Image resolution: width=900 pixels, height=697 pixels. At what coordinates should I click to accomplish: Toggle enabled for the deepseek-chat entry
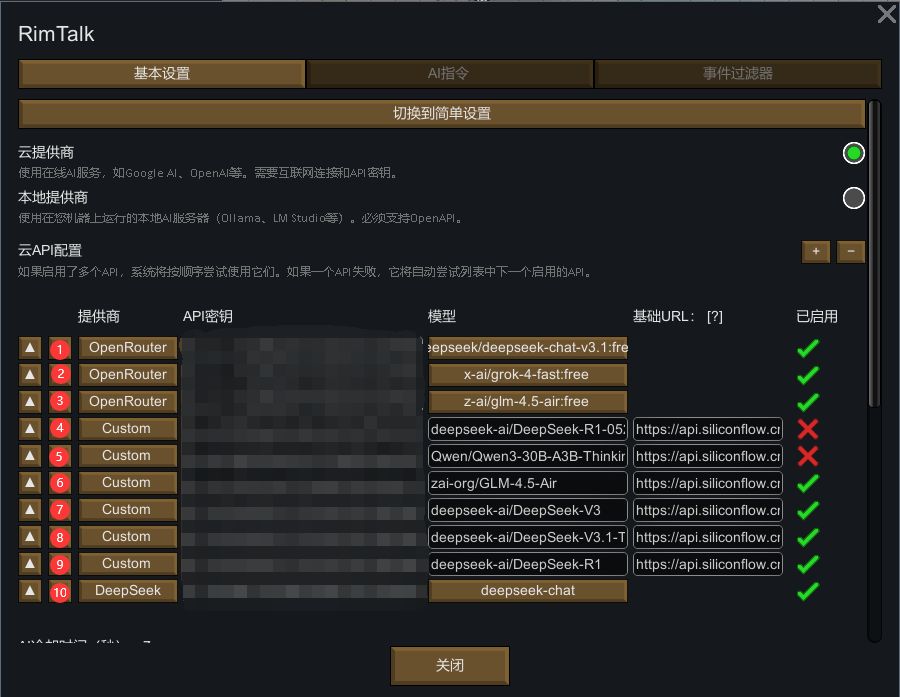coord(808,591)
